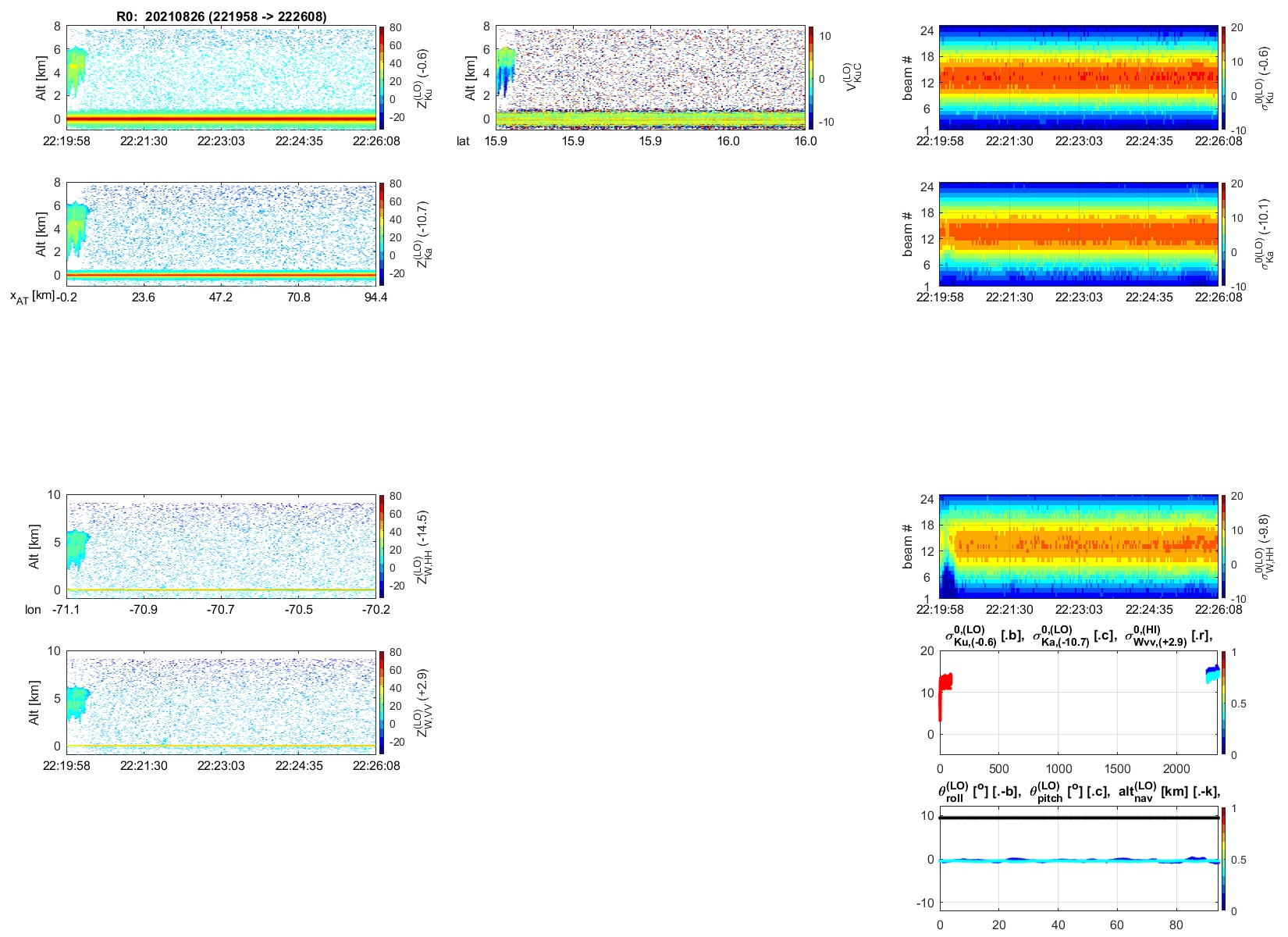Click the black altitude line in navigation plot
This screenshot has height=937, width=1288.
(x=1077, y=818)
